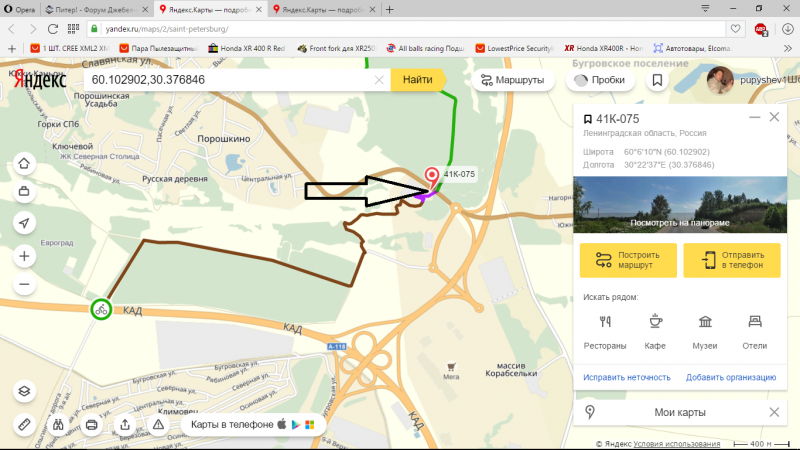Search nearby Hotels icon
Screen dimensions: 800x450
pyautogui.click(x=755, y=322)
